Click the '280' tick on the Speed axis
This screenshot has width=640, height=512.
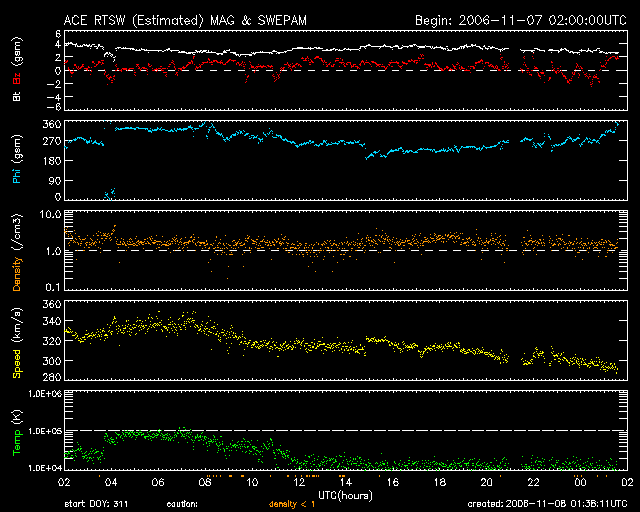[52, 377]
